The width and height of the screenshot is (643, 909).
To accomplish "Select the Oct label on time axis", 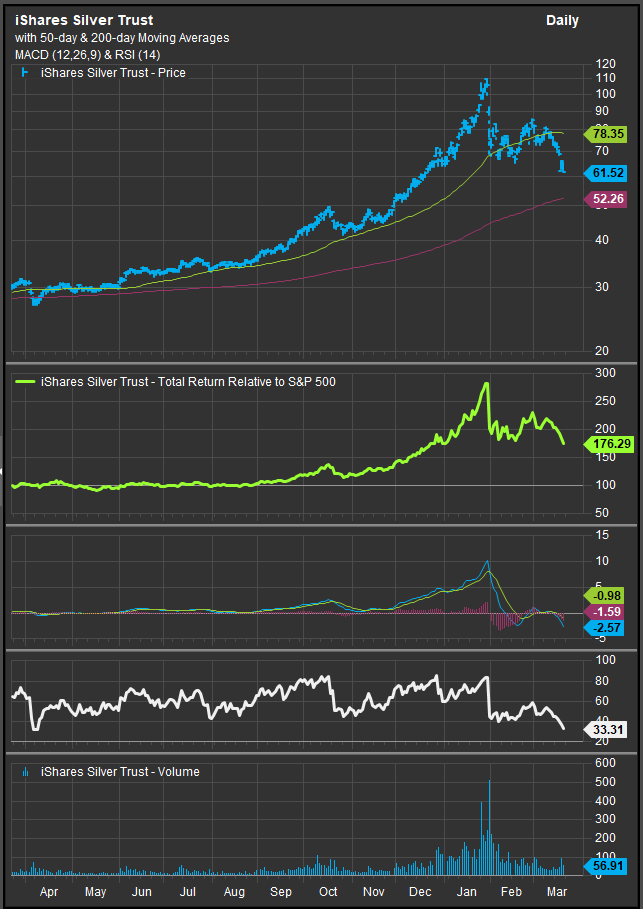I will pos(328,889).
